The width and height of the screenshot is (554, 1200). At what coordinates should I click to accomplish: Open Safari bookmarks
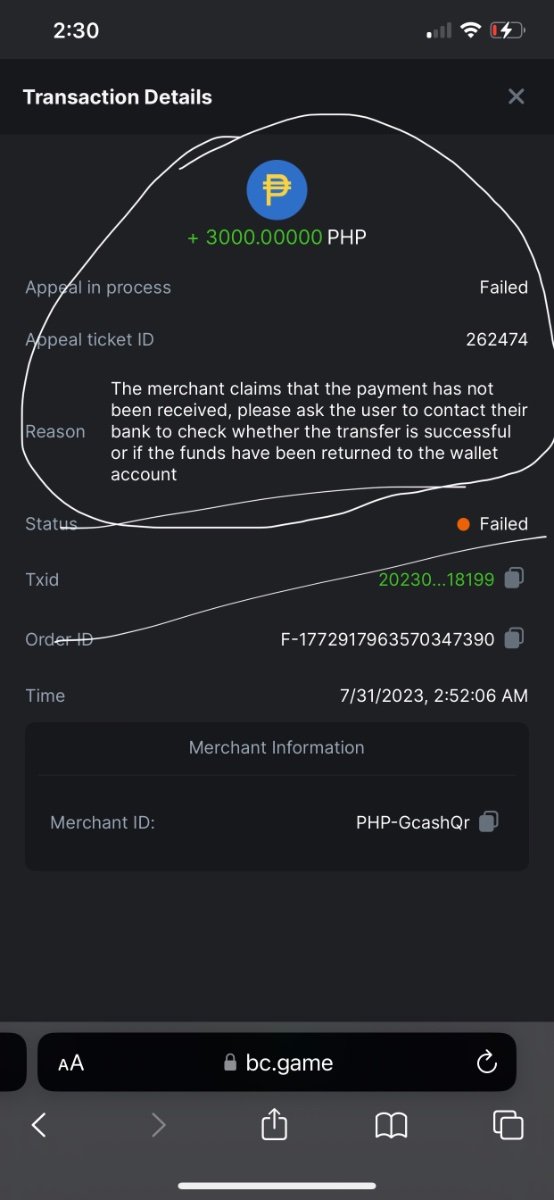click(391, 1126)
